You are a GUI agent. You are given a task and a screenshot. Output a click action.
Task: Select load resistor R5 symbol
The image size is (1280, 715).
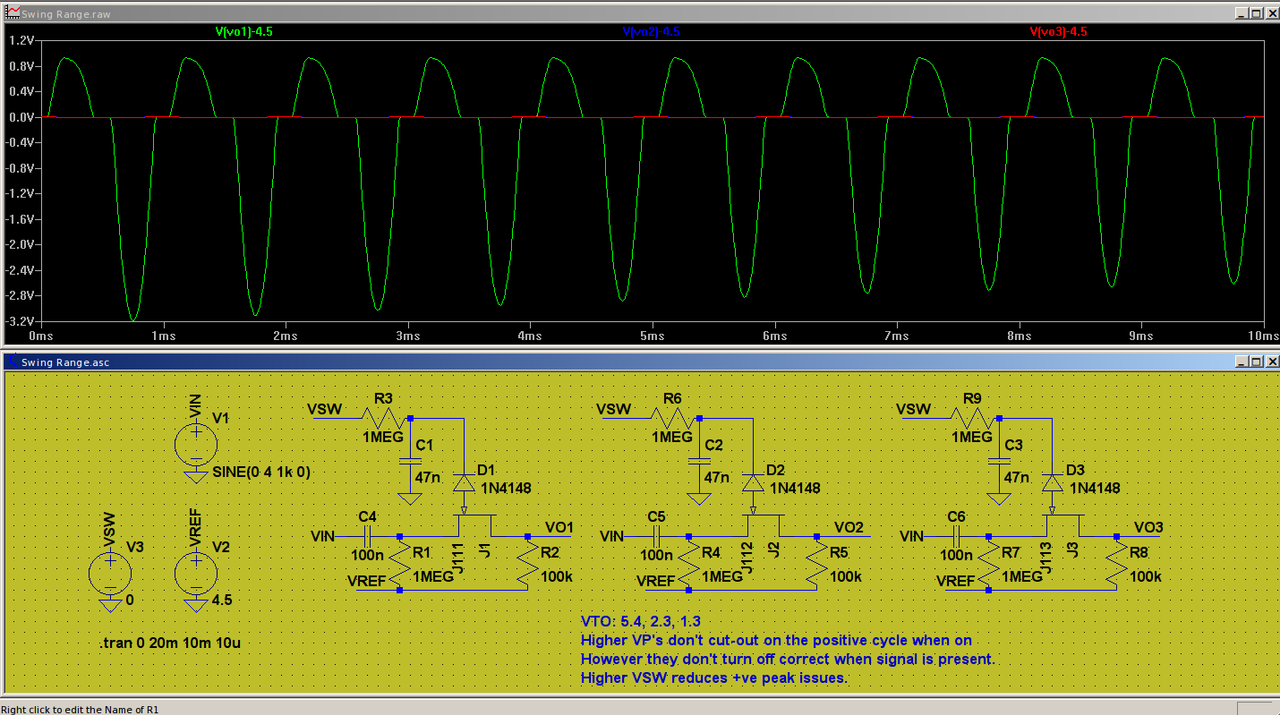click(817, 563)
